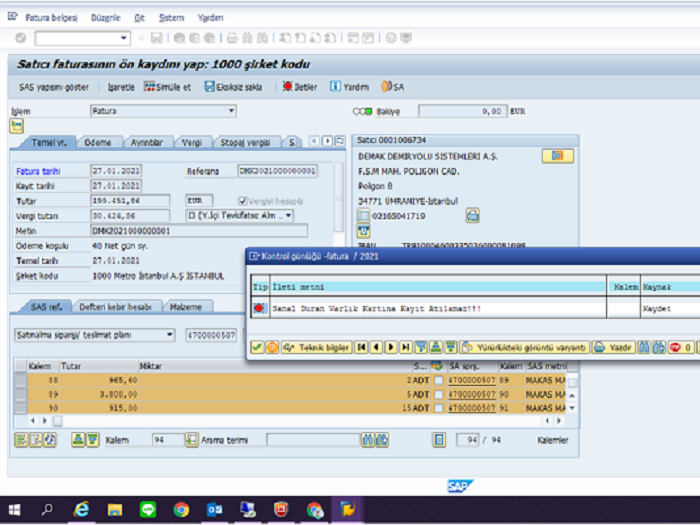This screenshot has height=525, width=700.
Task: Sort ascending in the Kontrol günlüğü dialog
Action: pos(436,347)
